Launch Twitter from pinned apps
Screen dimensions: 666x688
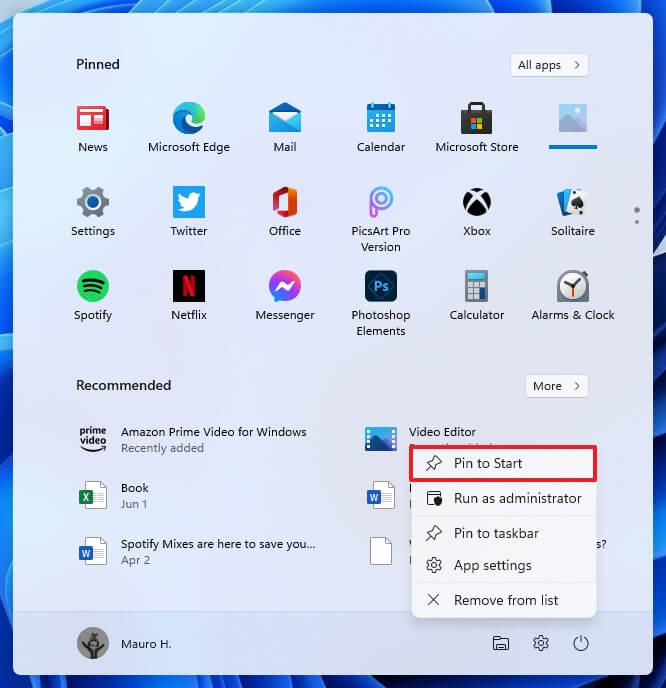pyautogui.click(x=189, y=212)
